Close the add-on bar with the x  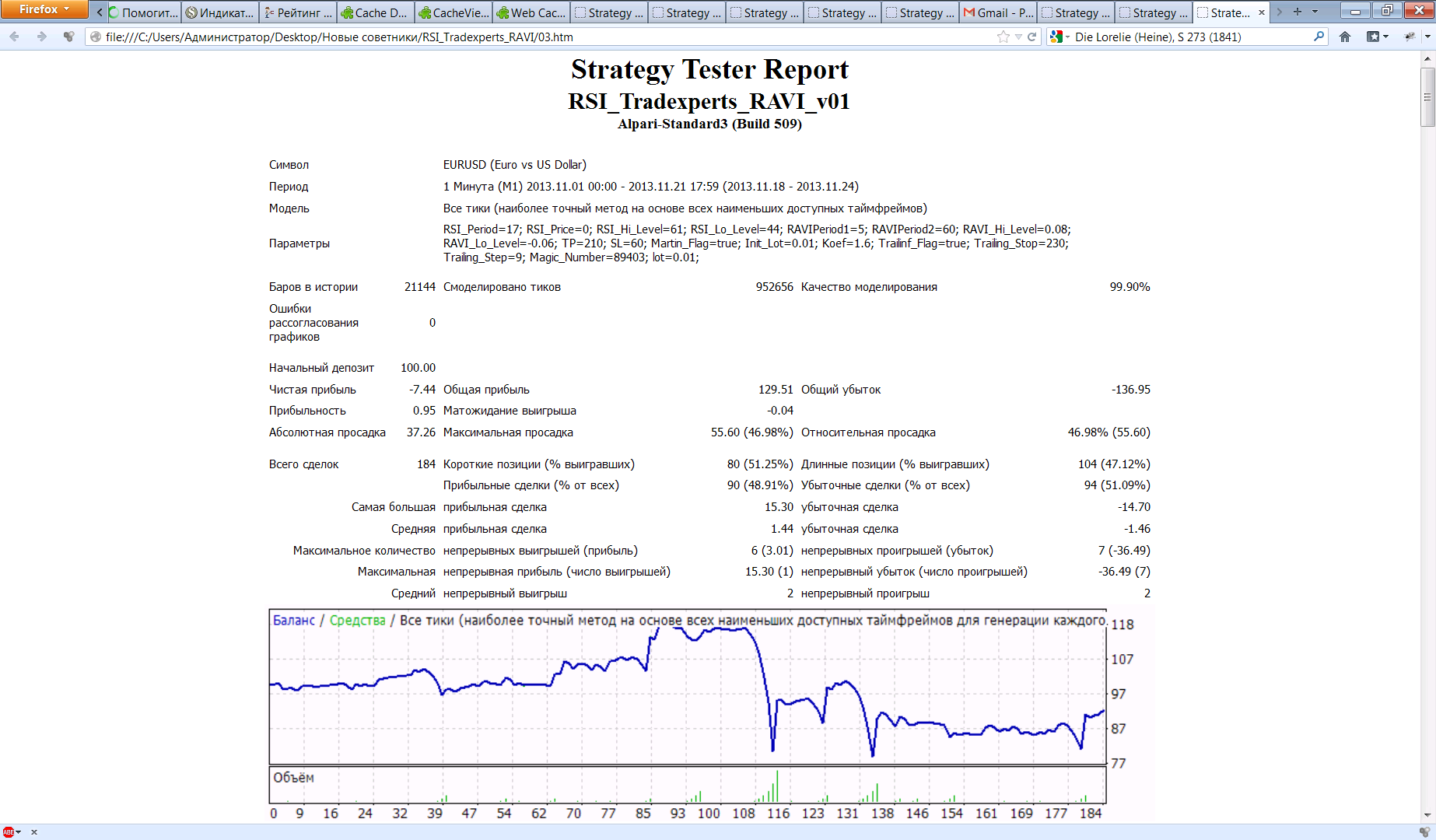pyautogui.click(x=34, y=832)
